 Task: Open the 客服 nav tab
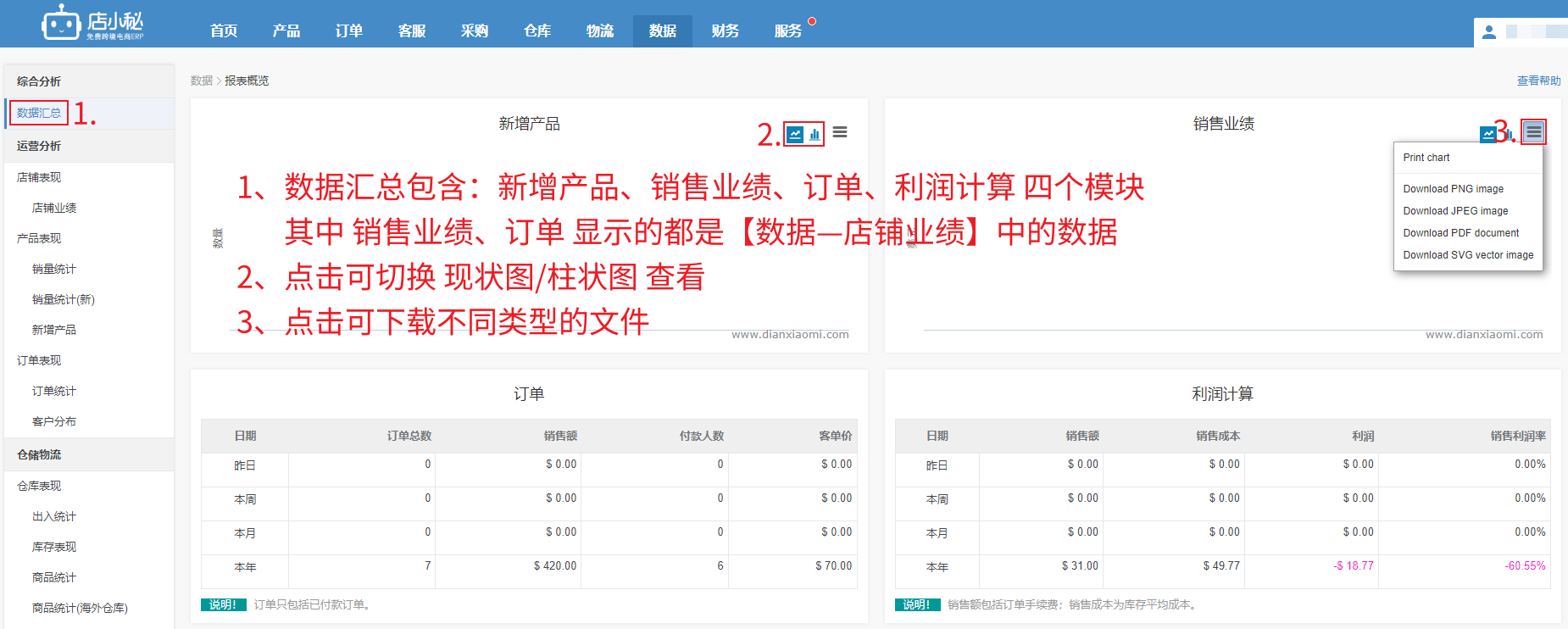(412, 31)
